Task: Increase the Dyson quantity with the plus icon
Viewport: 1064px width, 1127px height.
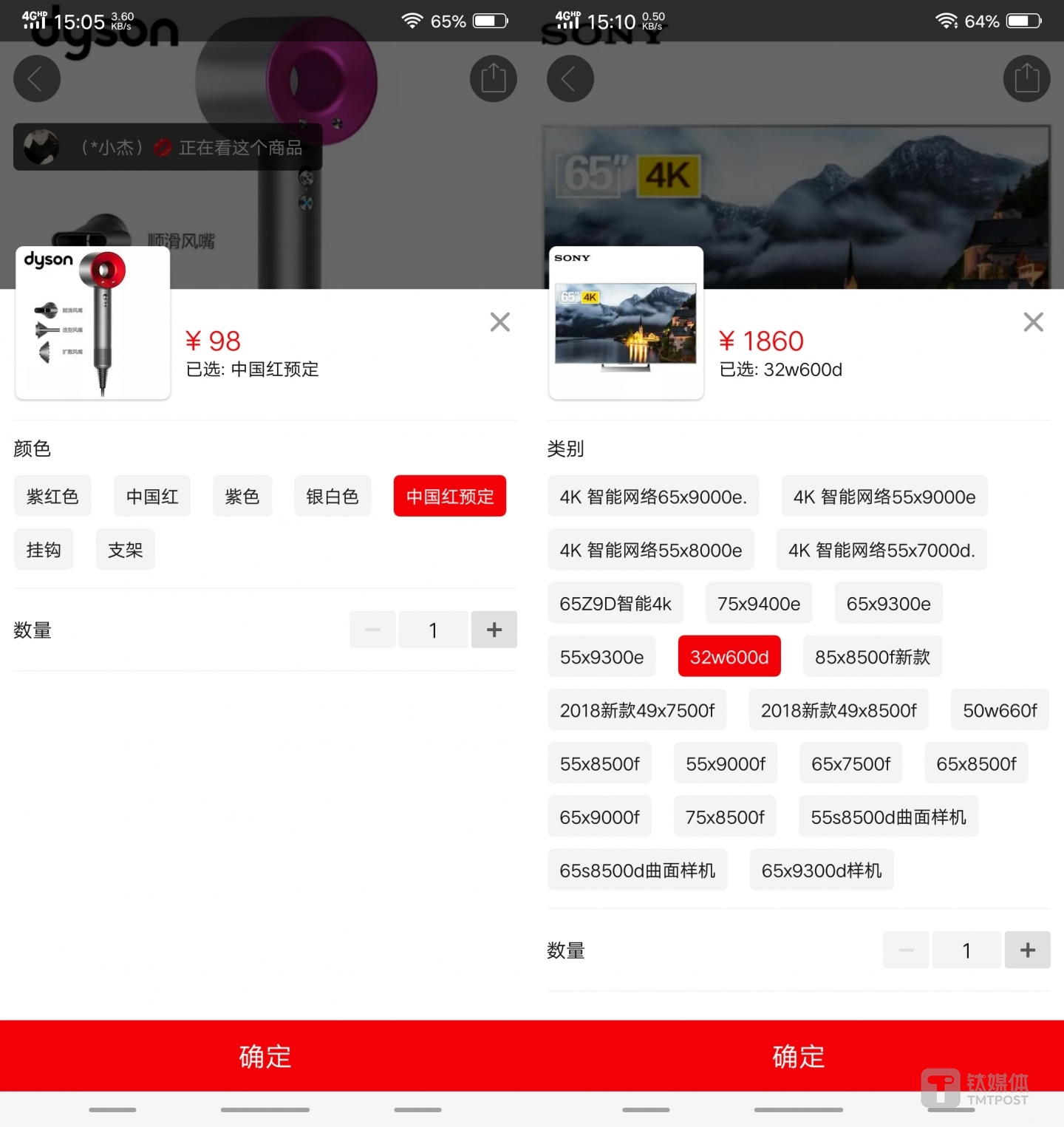Action: (494, 629)
